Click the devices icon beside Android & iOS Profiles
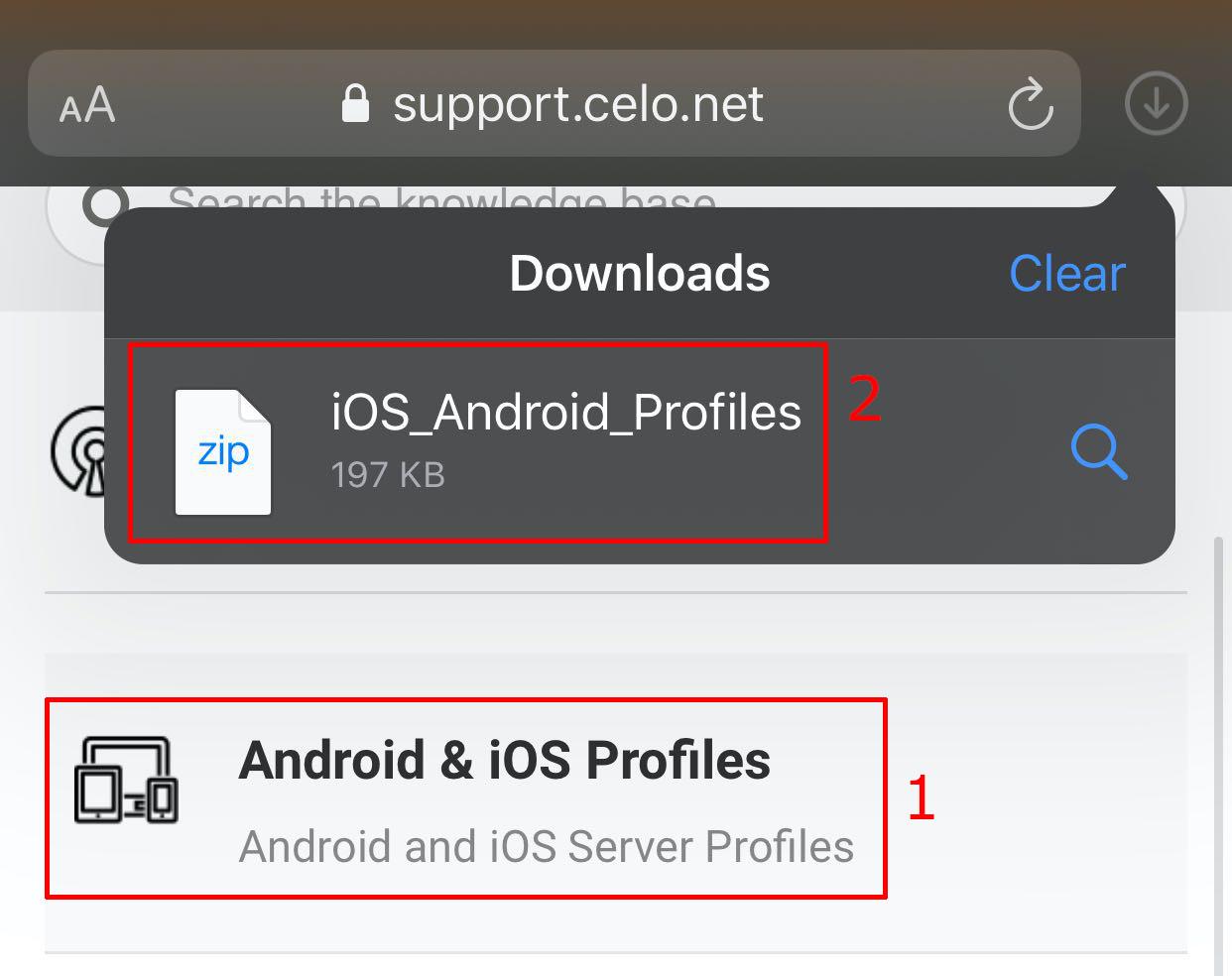This screenshot has height=976, width=1232. click(x=126, y=780)
